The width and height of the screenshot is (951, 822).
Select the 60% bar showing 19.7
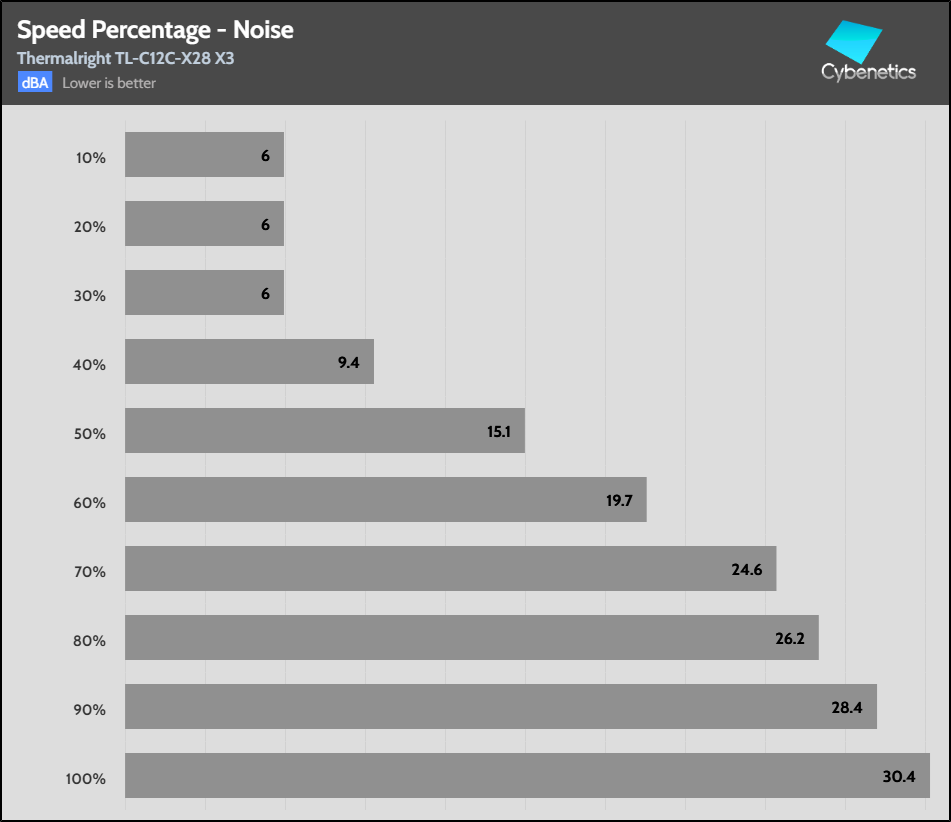pos(385,500)
